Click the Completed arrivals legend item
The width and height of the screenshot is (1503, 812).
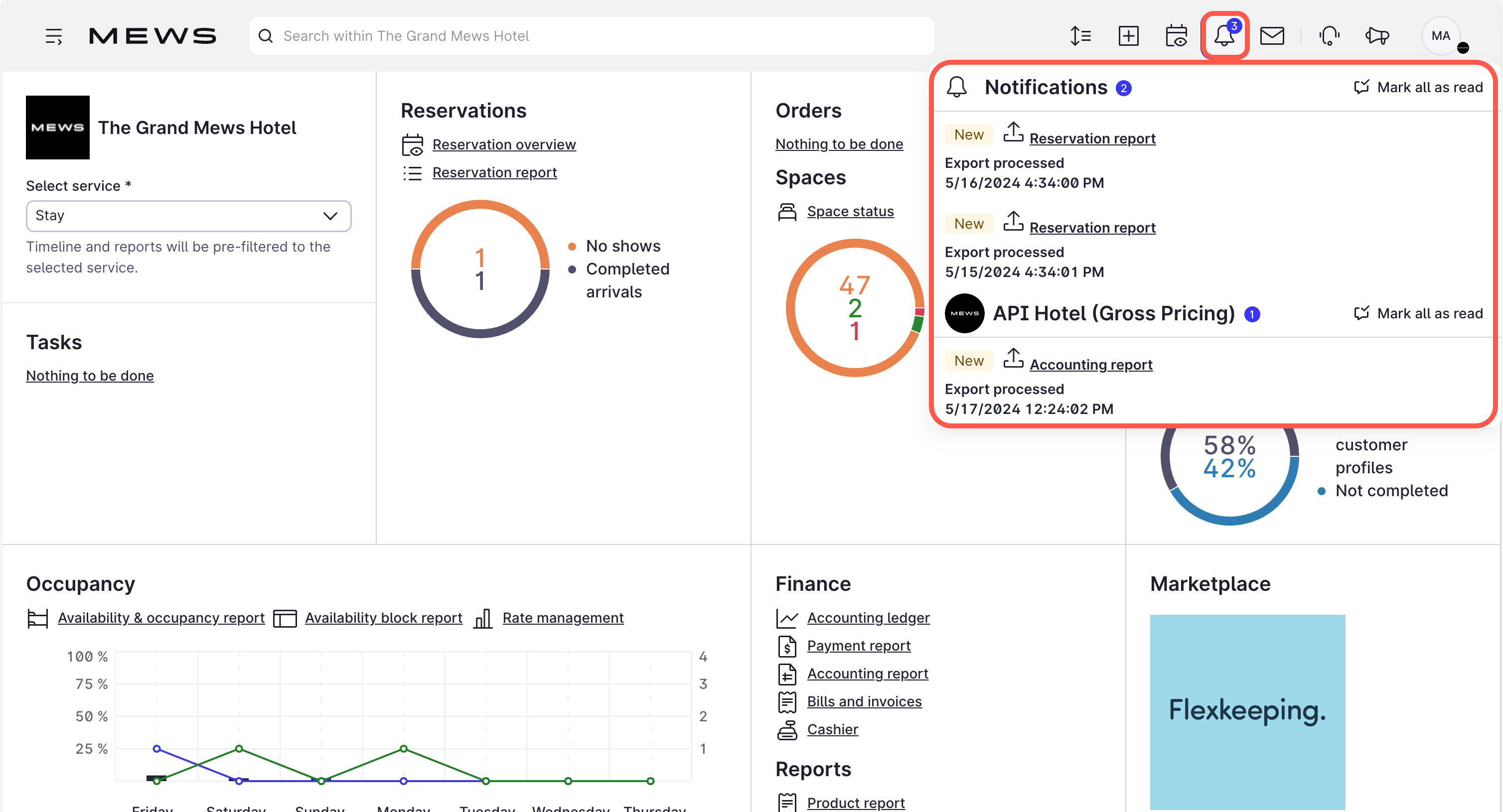[x=618, y=280]
